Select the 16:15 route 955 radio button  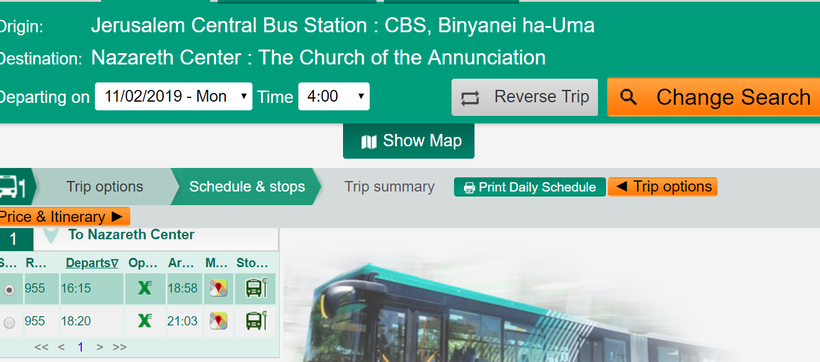pyautogui.click(x=9, y=290)
